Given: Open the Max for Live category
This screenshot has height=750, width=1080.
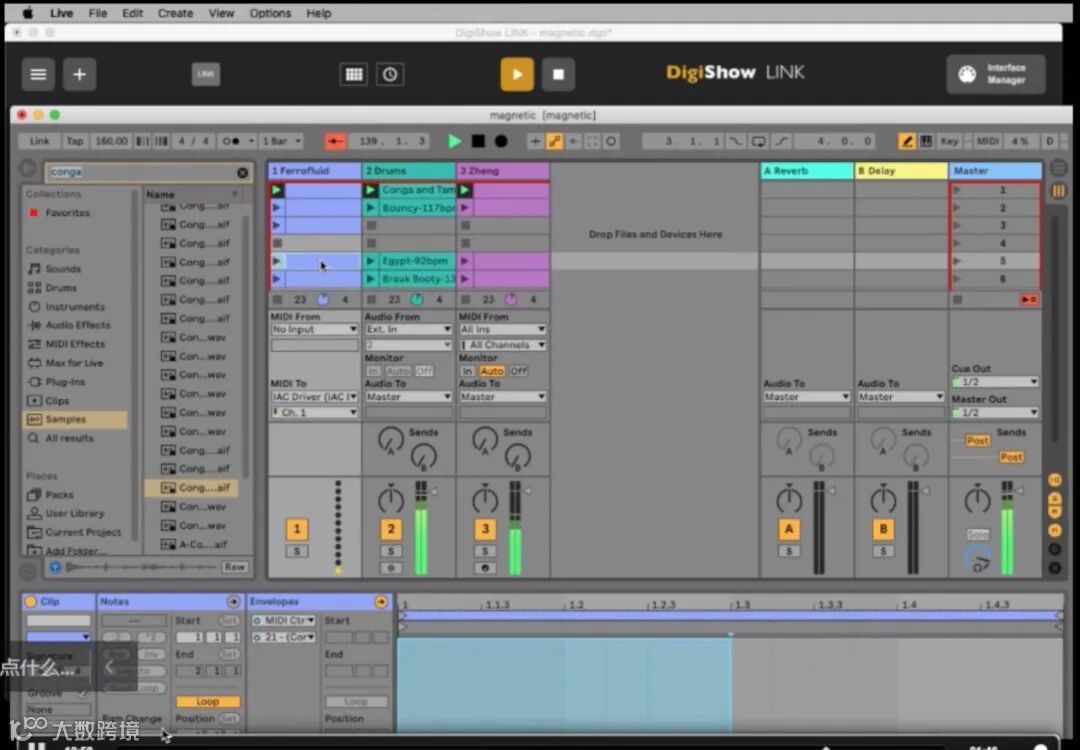Looking at the screenshot, I should (x=74, y=363).
